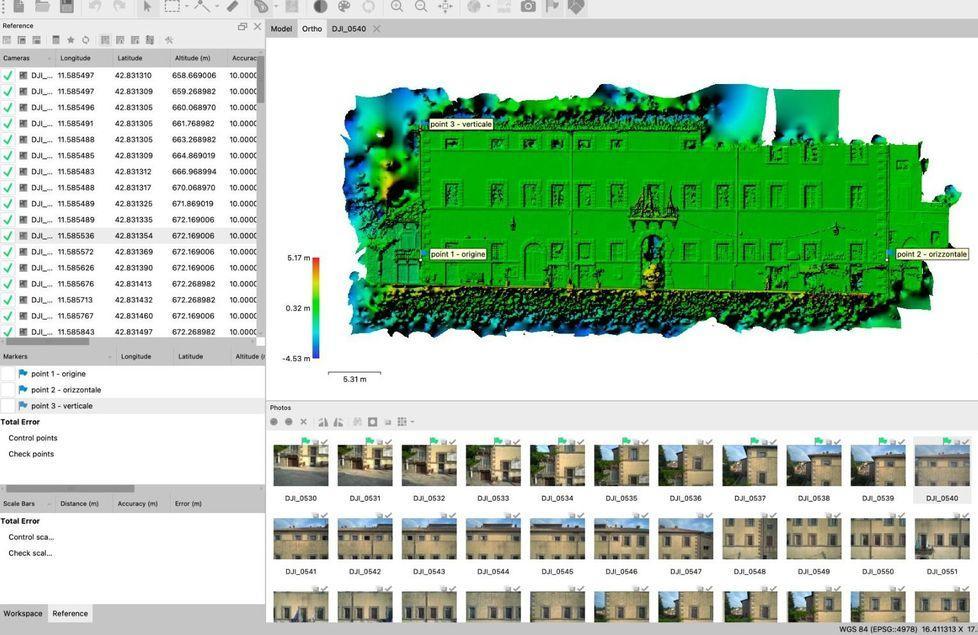Open the Workspace tab

[x=23, y=613]
